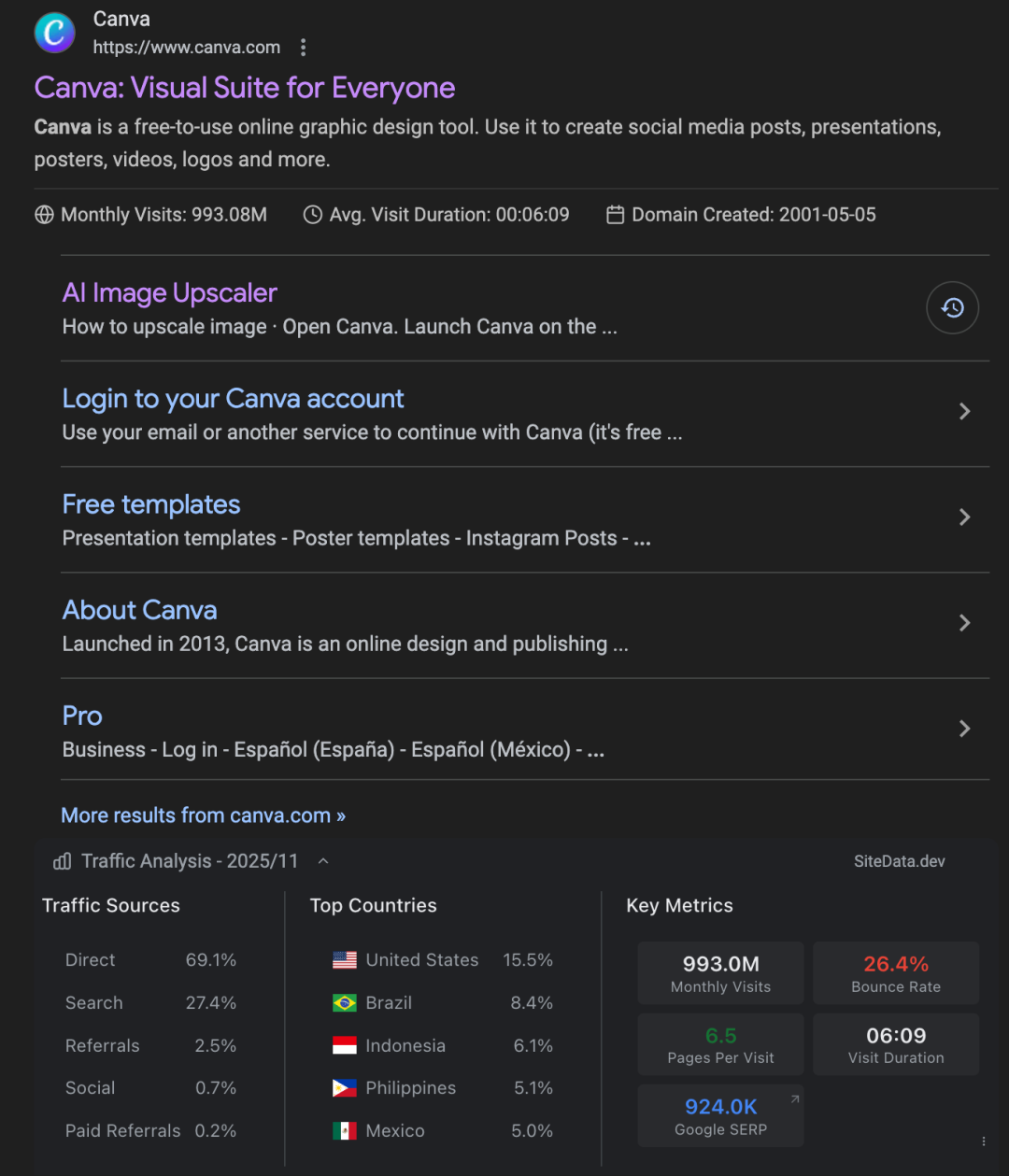Open the AI Image Upscaler sitelink
The height and width of the screenshot is (1176, 1009).
(x=170, y=293)
